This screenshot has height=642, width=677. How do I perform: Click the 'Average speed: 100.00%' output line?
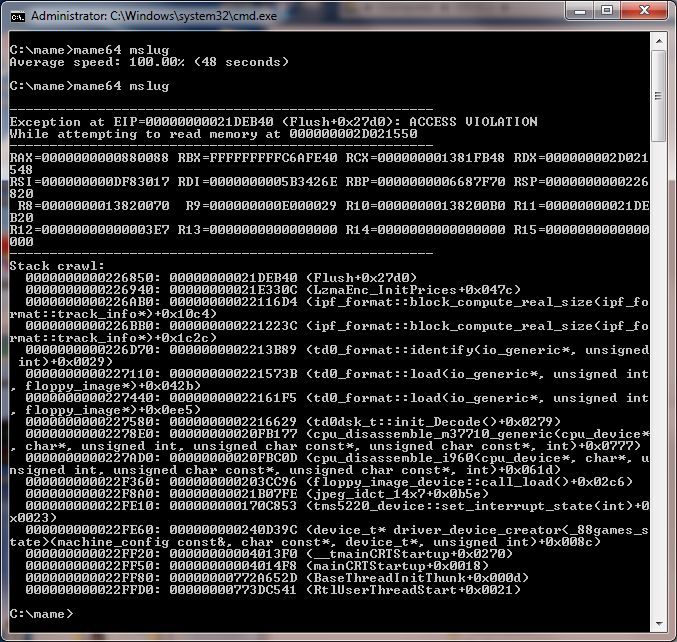pos(150,62)
